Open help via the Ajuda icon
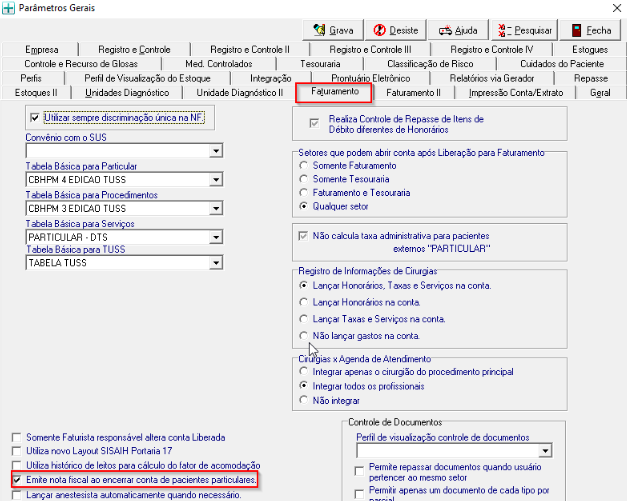 point(445,30)
